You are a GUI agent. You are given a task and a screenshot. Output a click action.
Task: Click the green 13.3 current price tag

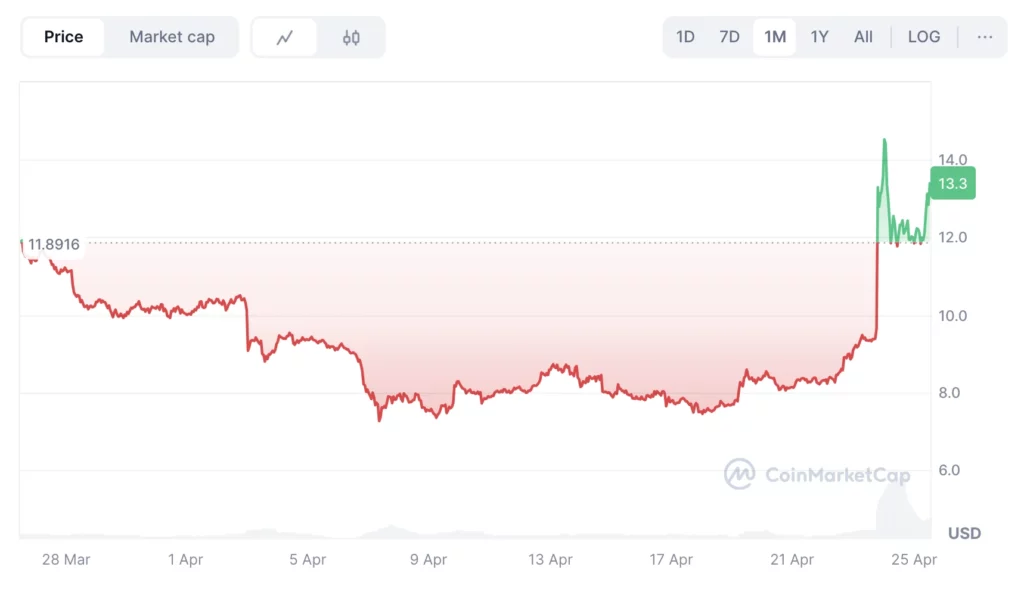point(953,184)
